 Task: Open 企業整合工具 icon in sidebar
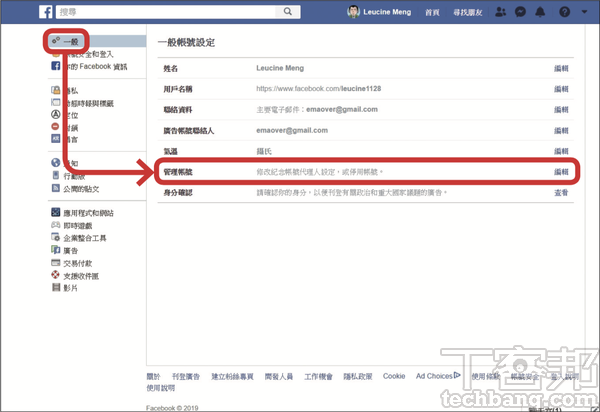(x=56, y=237)
